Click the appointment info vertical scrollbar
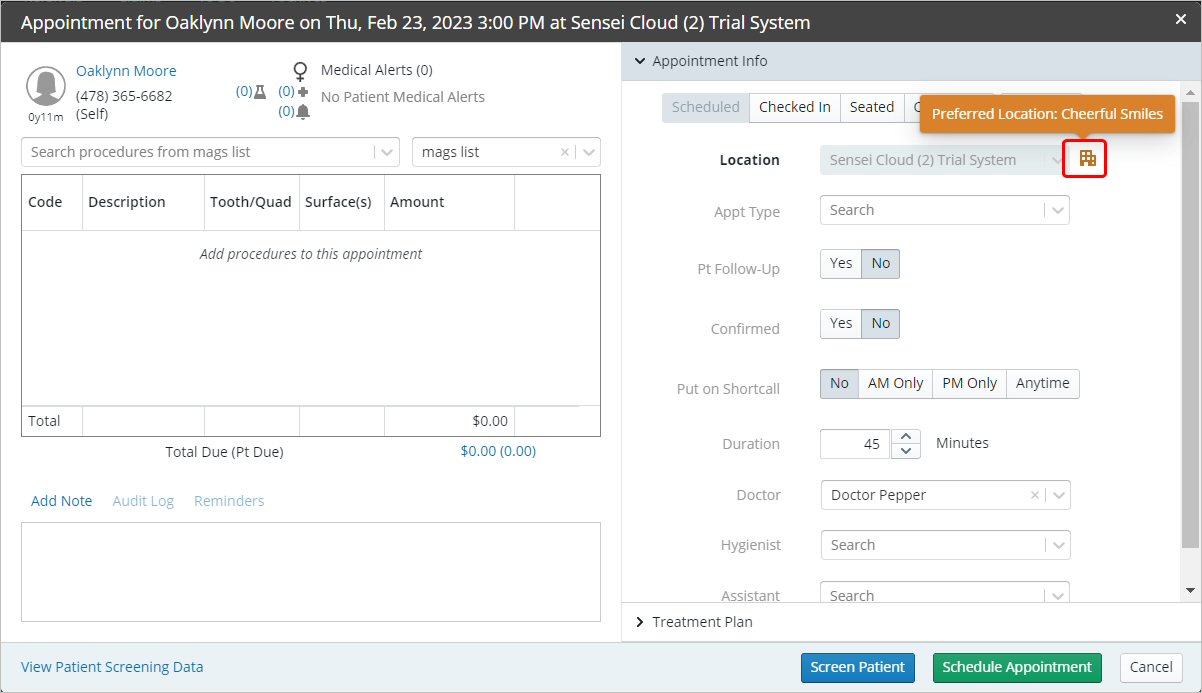Viewport: 1202px width, 693px height. pyautogui.click(x=1189, y=320)
